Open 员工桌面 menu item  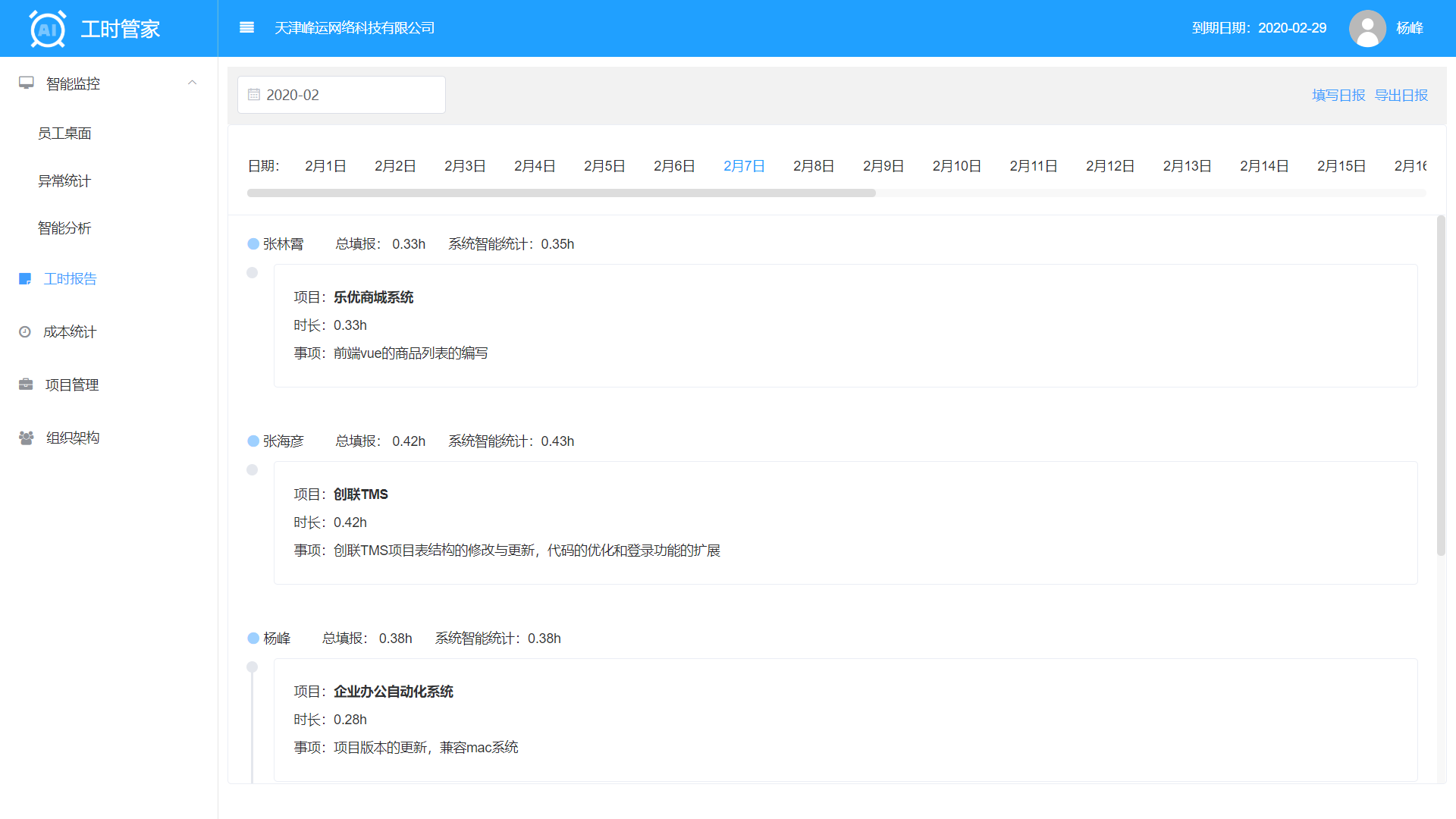point(64,133)
